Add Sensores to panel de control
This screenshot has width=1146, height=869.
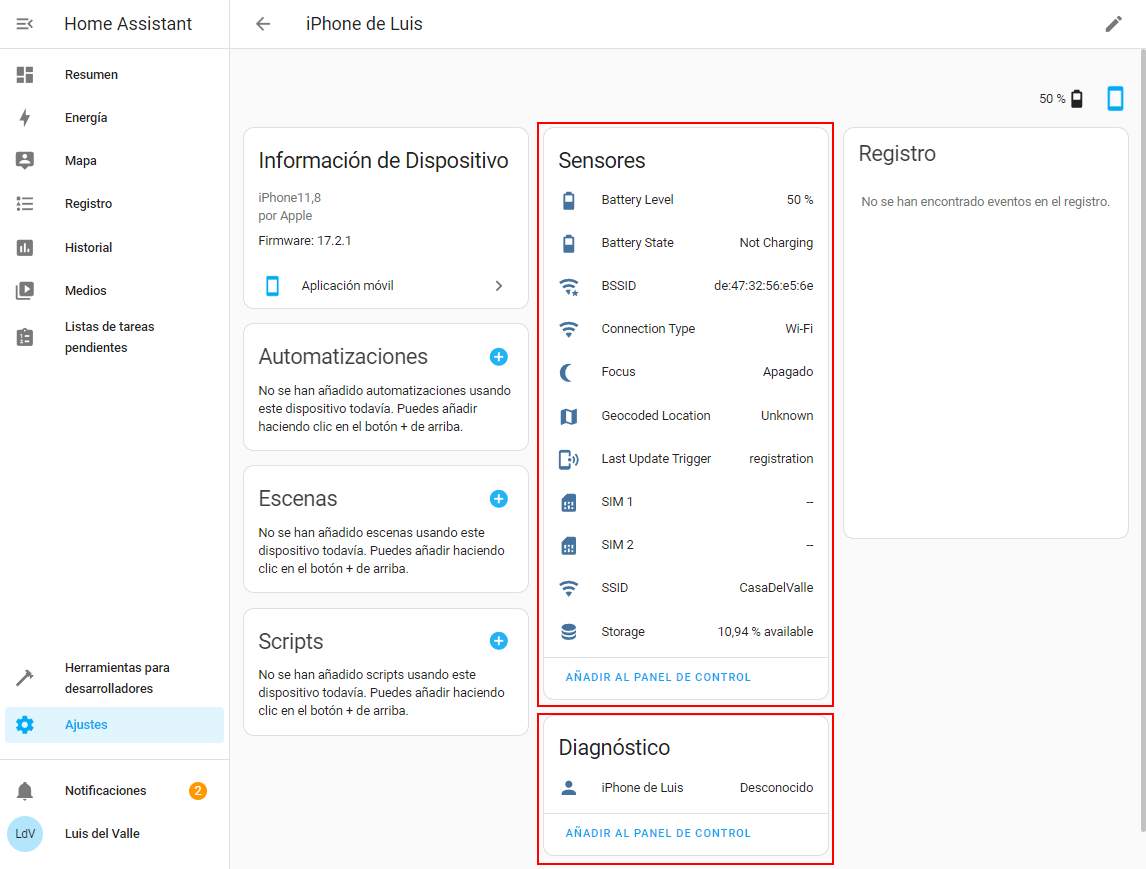[x=658, y=678]
